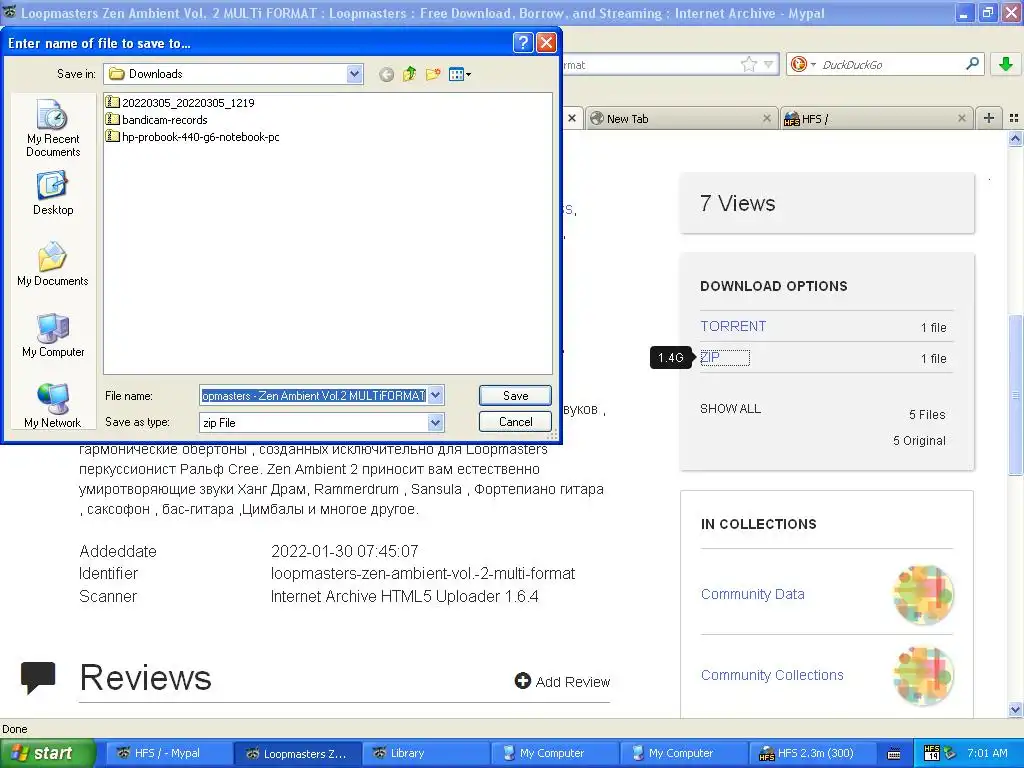Open a new tab with plus button
The width and height of the screenshot is (1024, 768).
(989, 118)
